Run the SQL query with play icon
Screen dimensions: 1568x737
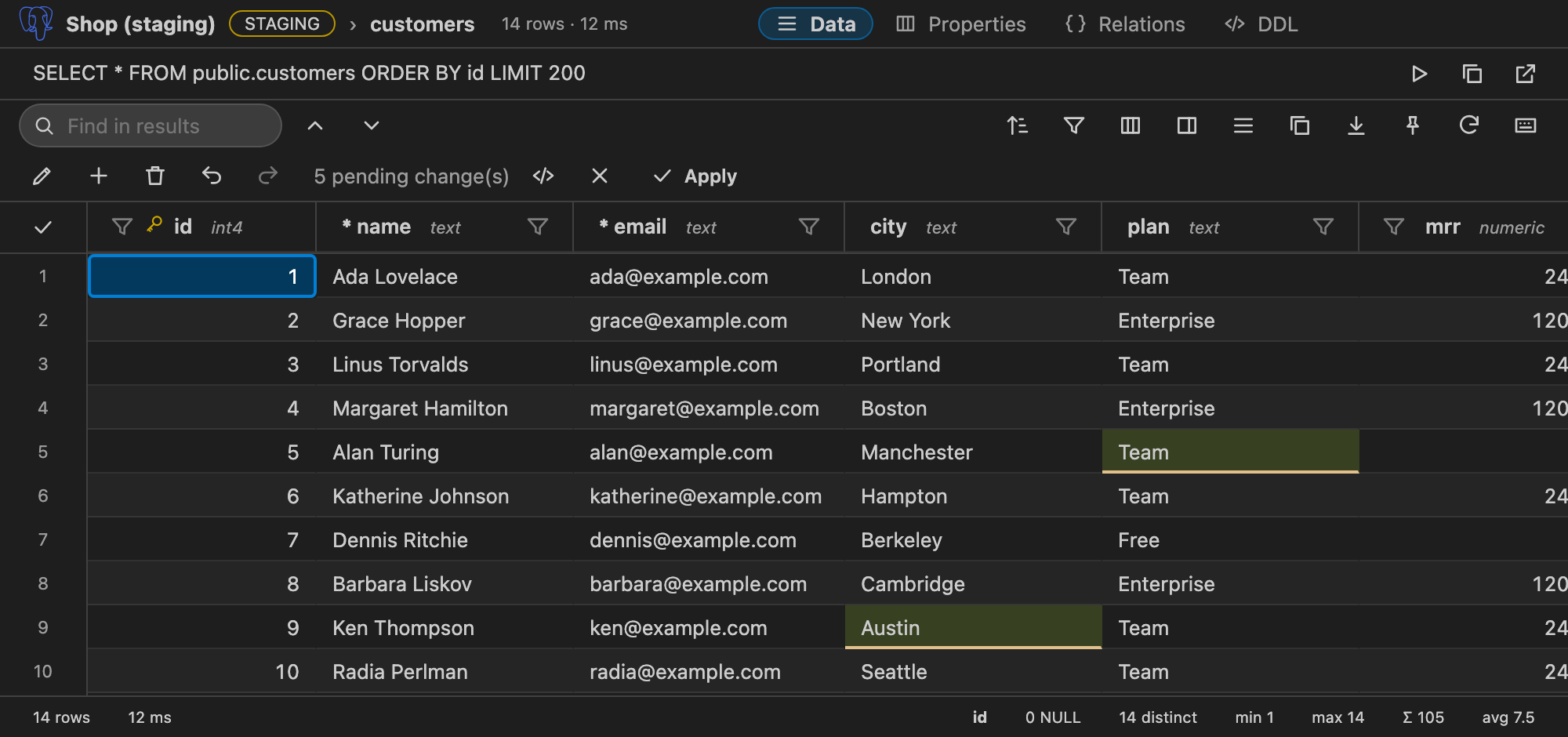click(x=1419, y=74)
